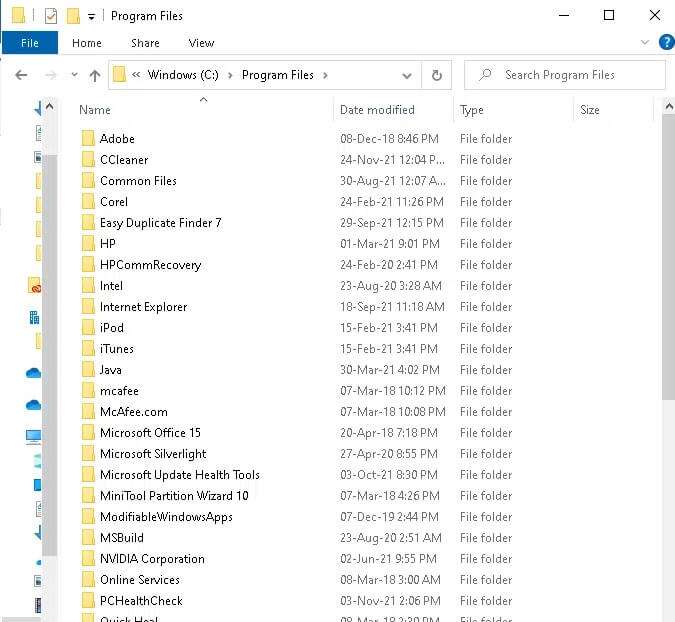675x622 pixels.
Task: Click the This PC monitor icon in navigation pane
Action: tap(33, 437)
